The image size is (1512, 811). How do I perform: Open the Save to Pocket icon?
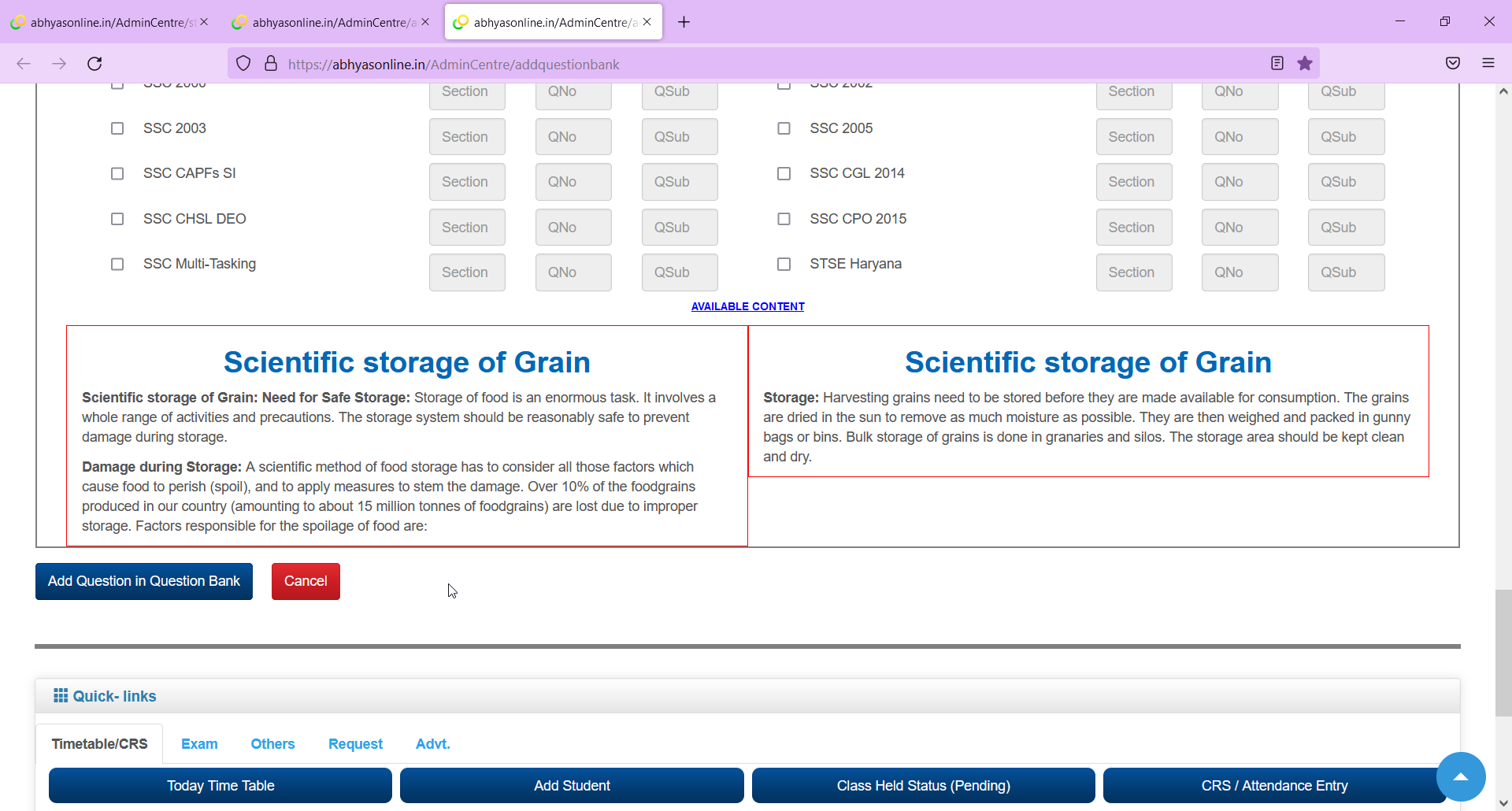click(x=1453, y=64)
